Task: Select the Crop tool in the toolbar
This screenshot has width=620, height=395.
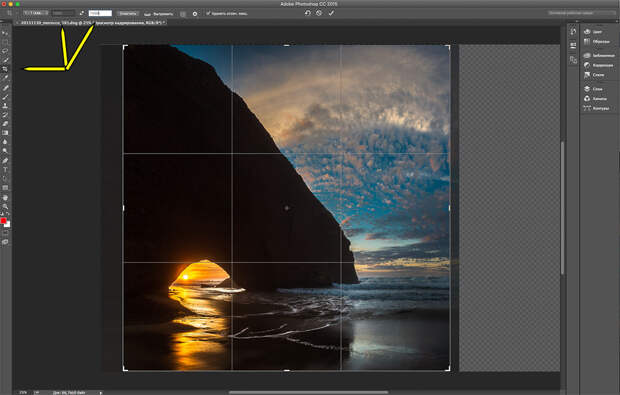Action: [x=5, y=69]
